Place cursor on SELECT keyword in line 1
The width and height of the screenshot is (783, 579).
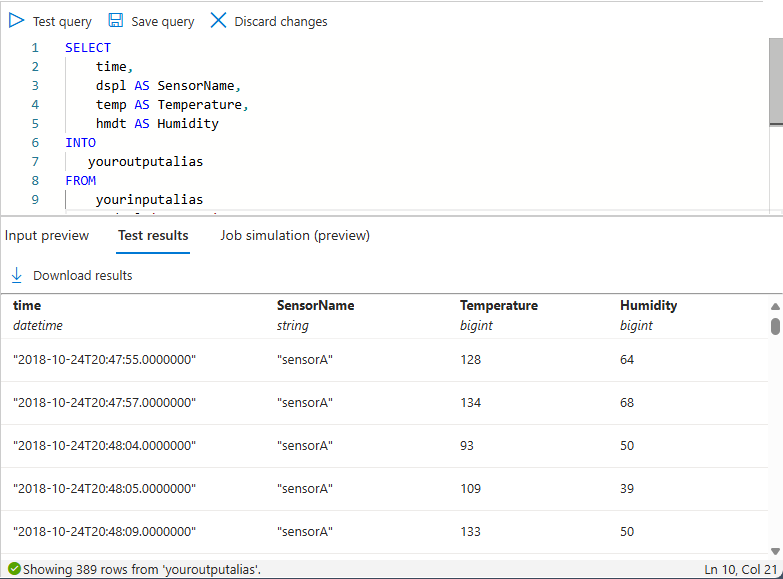tap(88, 47)
